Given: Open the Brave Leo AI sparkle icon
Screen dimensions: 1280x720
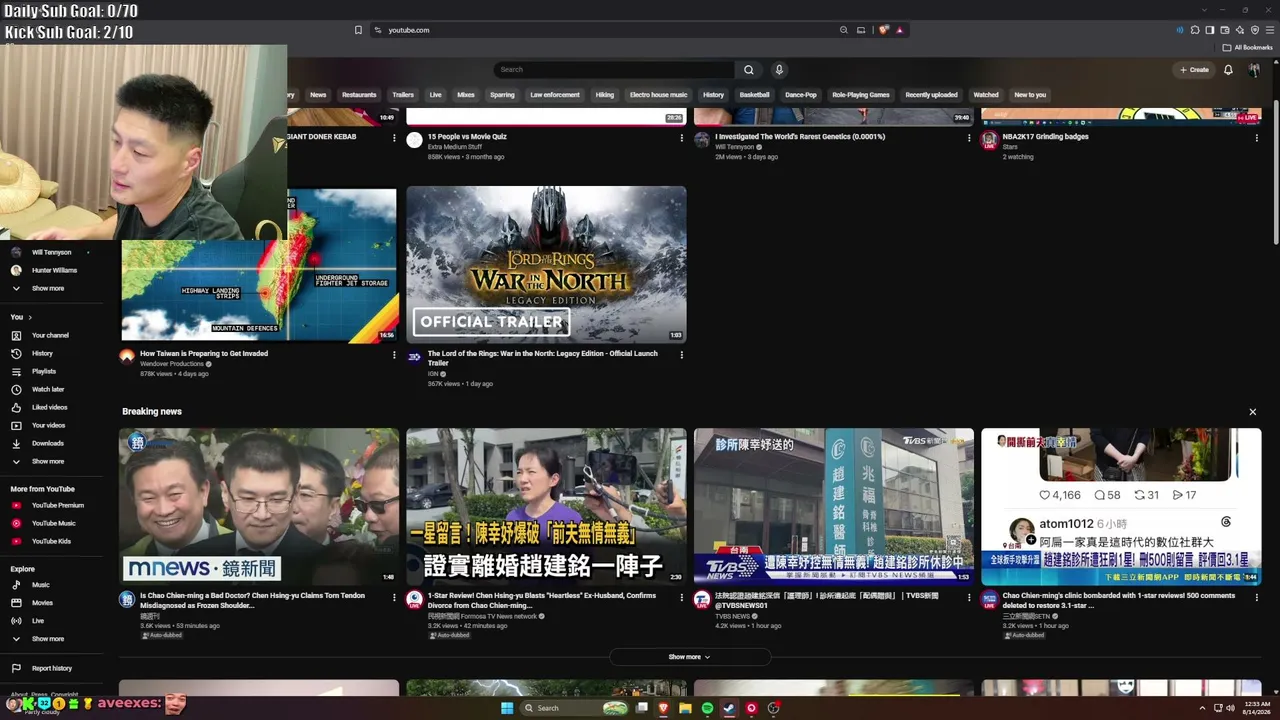Looking at the screenshot, I should 1240,30.
